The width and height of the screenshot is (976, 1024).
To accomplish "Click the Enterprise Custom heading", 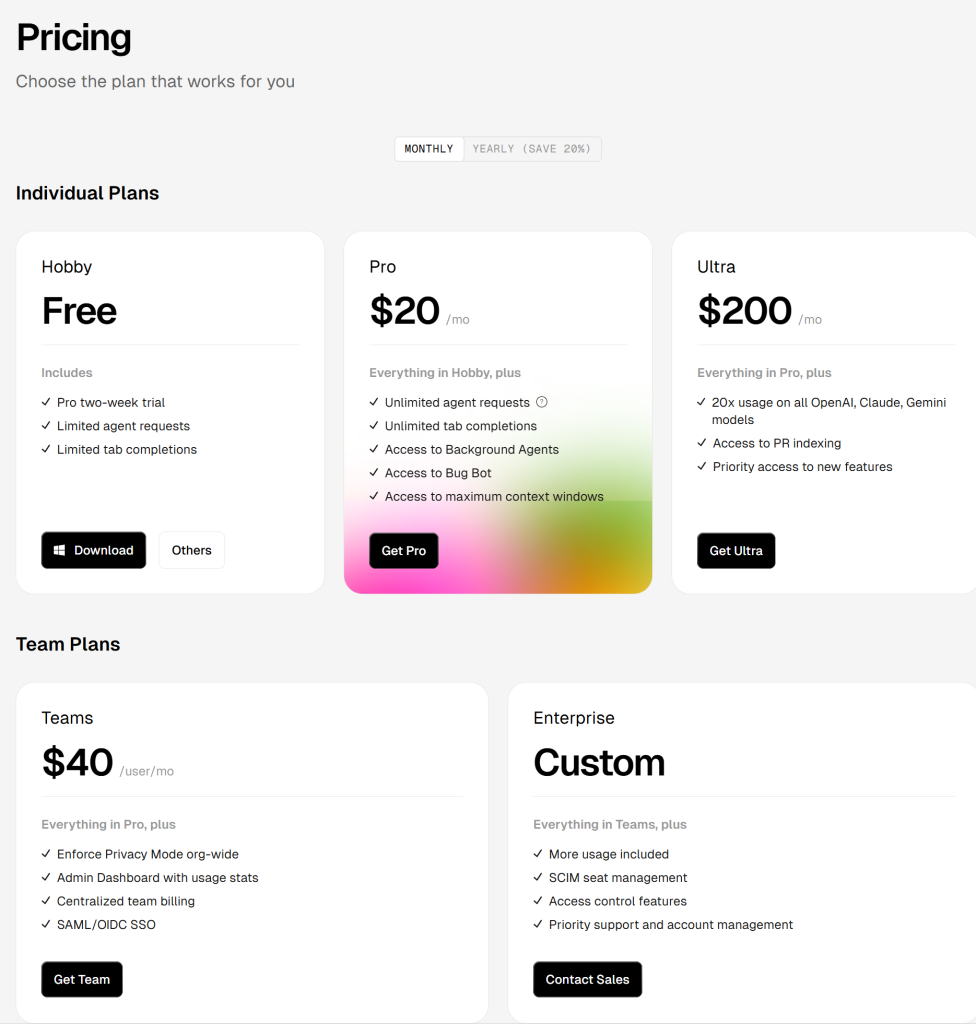I will click(599, 762).
